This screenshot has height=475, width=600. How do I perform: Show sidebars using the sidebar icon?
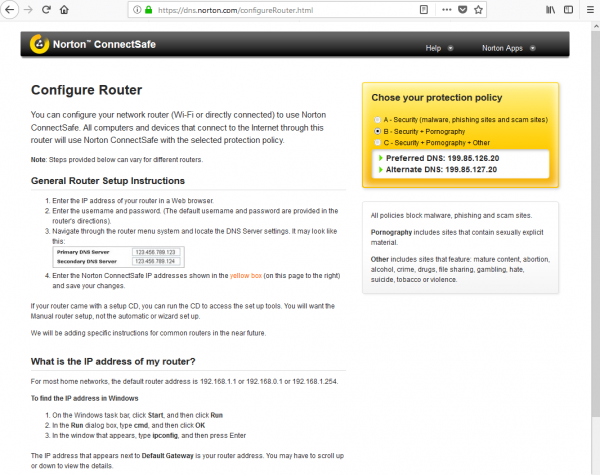[x=569, y=10]
